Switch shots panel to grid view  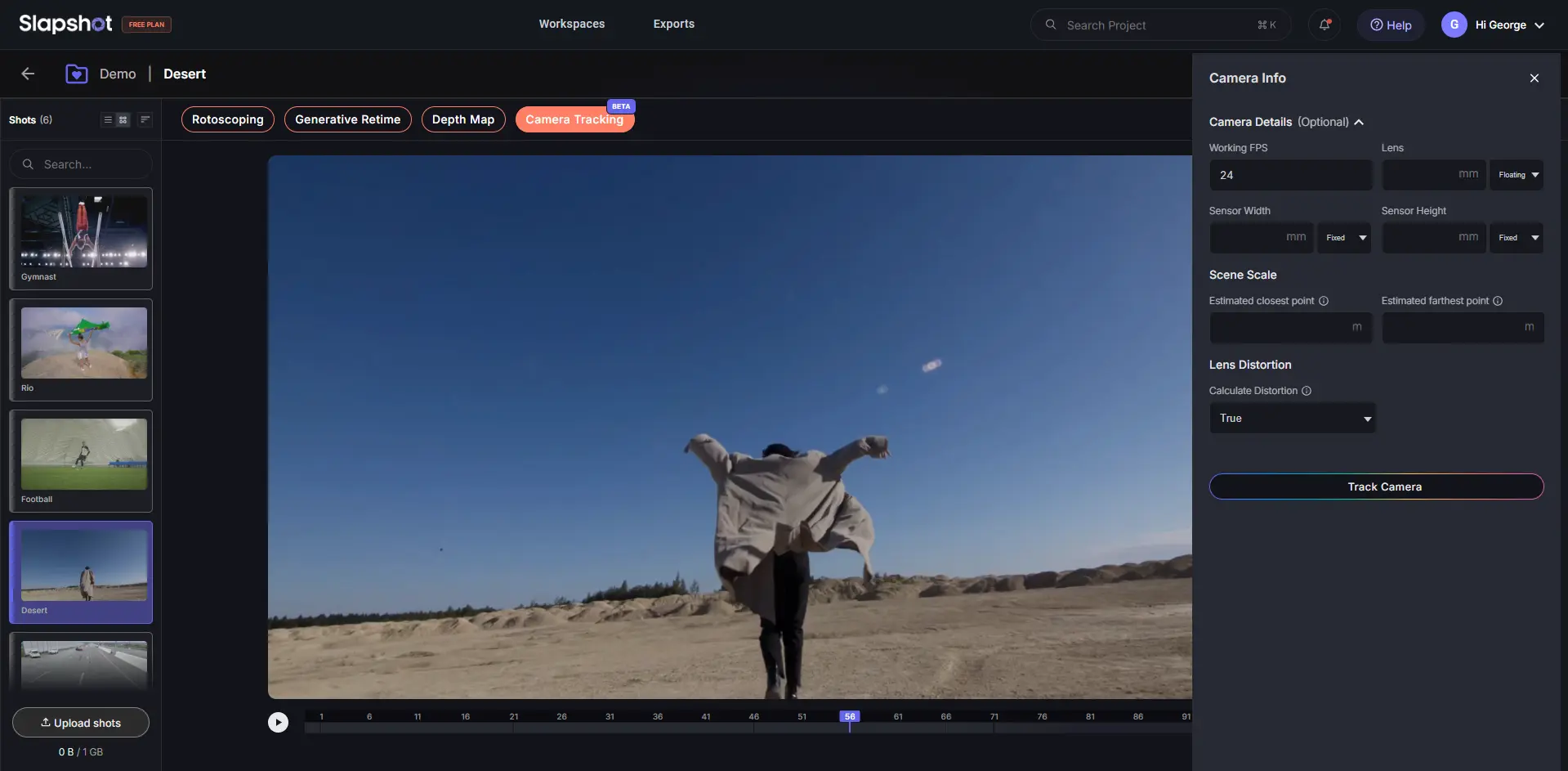pos(123,120)
